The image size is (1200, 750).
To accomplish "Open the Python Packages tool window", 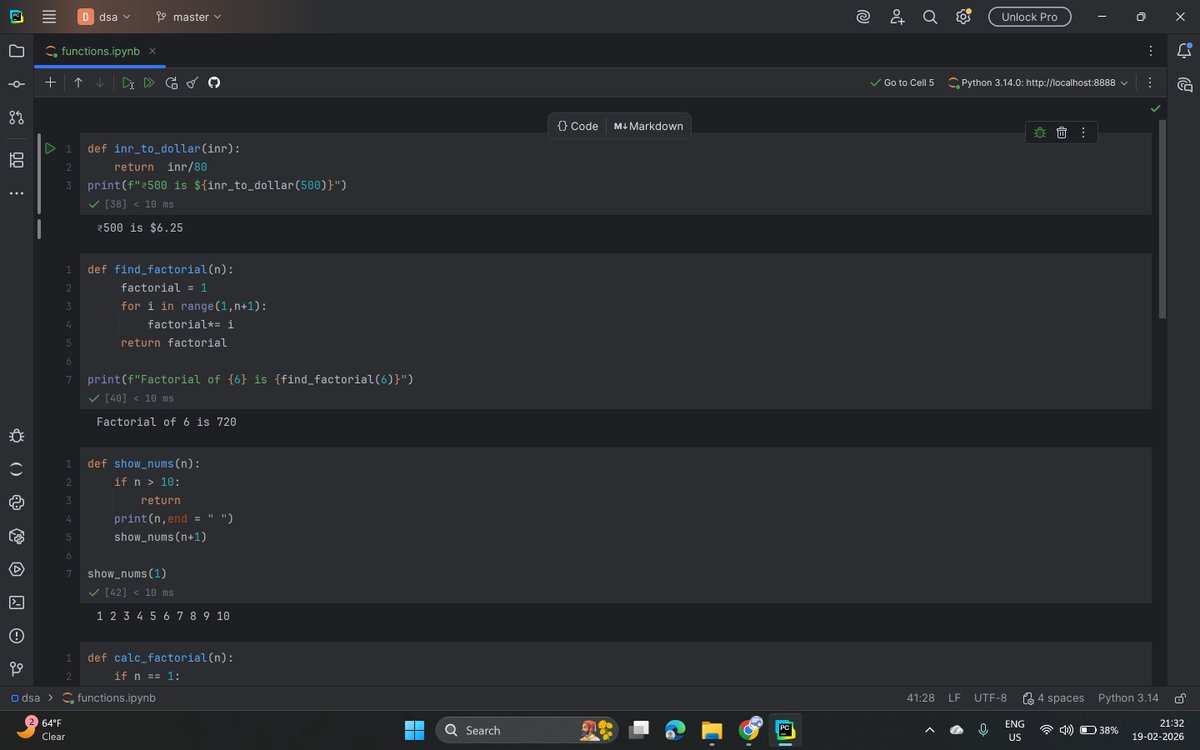I will click(x=16, y=536).
